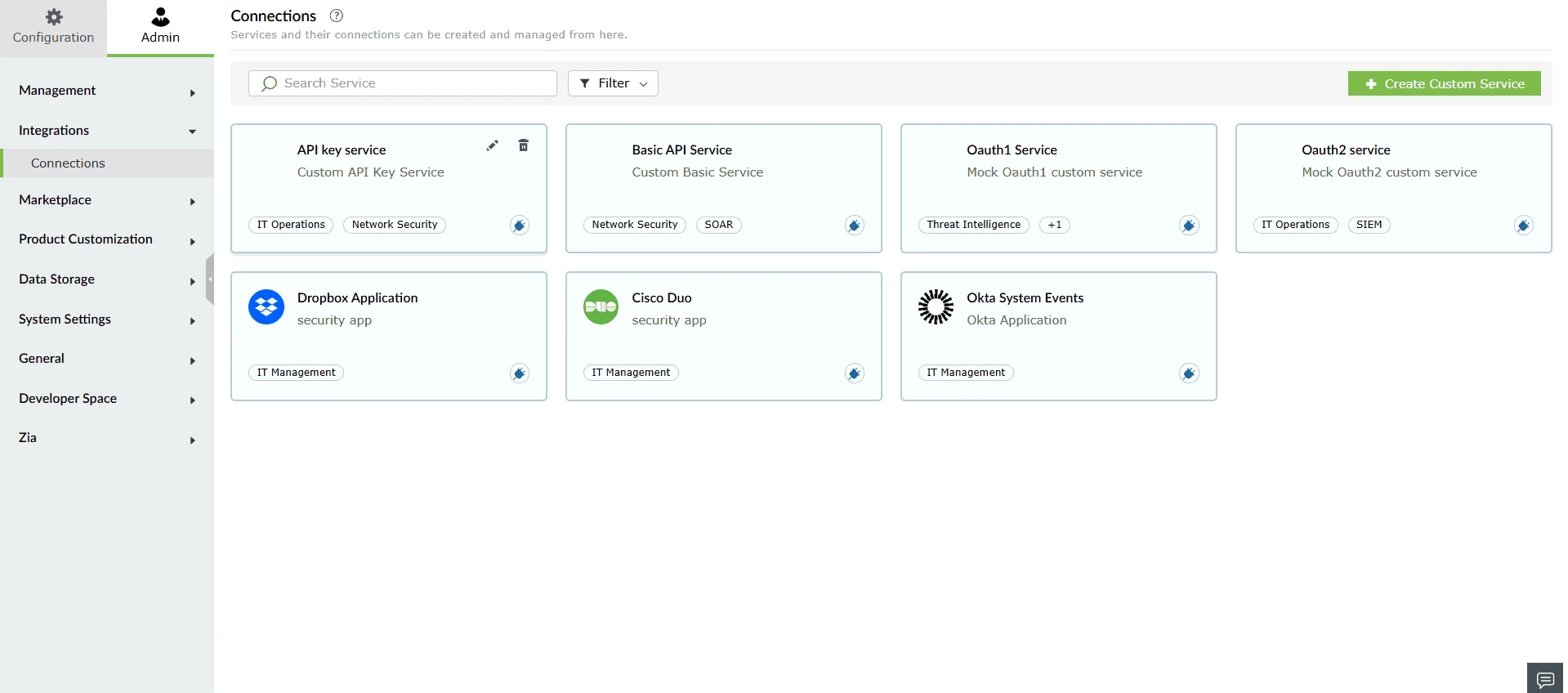The image size is (1568, 693).
Task: Open the Okta System Events card title
Action: (1025, 298)
